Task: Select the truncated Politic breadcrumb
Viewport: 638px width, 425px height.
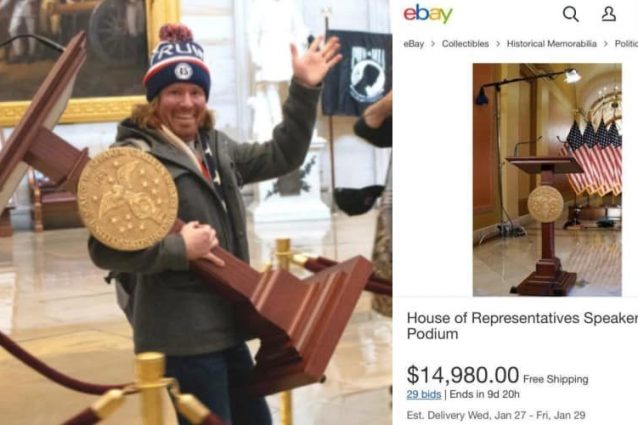Action: (x=626, y=44)
